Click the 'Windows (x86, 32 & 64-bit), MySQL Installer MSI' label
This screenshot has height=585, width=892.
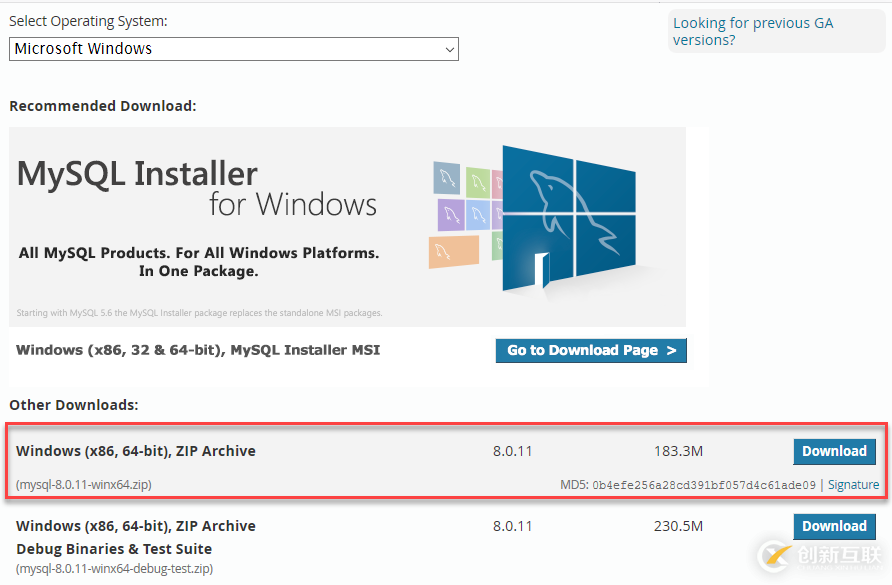pos(198,350)
